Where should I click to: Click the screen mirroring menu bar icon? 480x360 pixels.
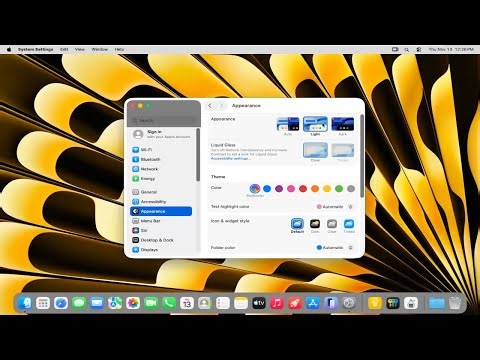click(x=395, y=49)
